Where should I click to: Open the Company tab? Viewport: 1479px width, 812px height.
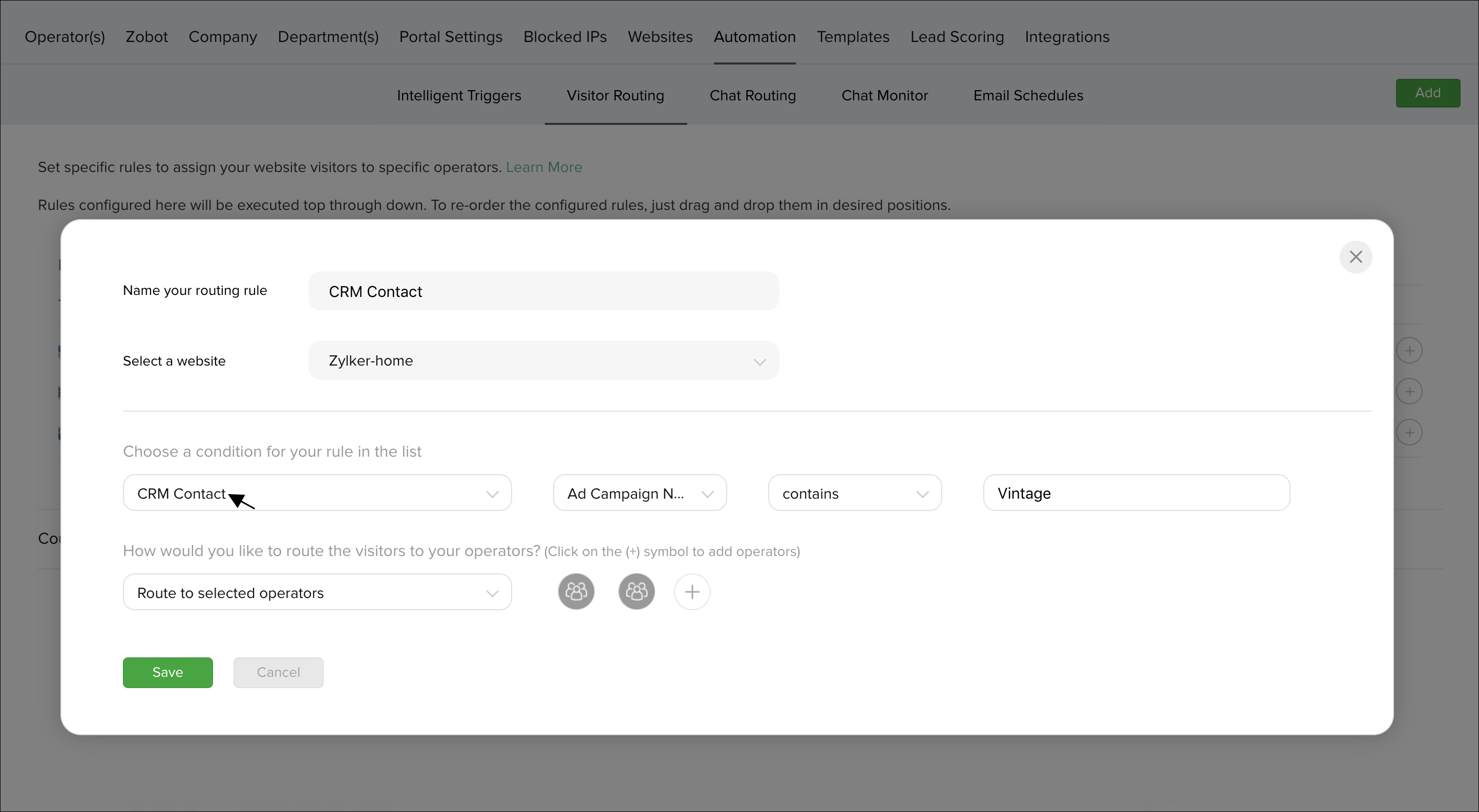click(223, 37)
